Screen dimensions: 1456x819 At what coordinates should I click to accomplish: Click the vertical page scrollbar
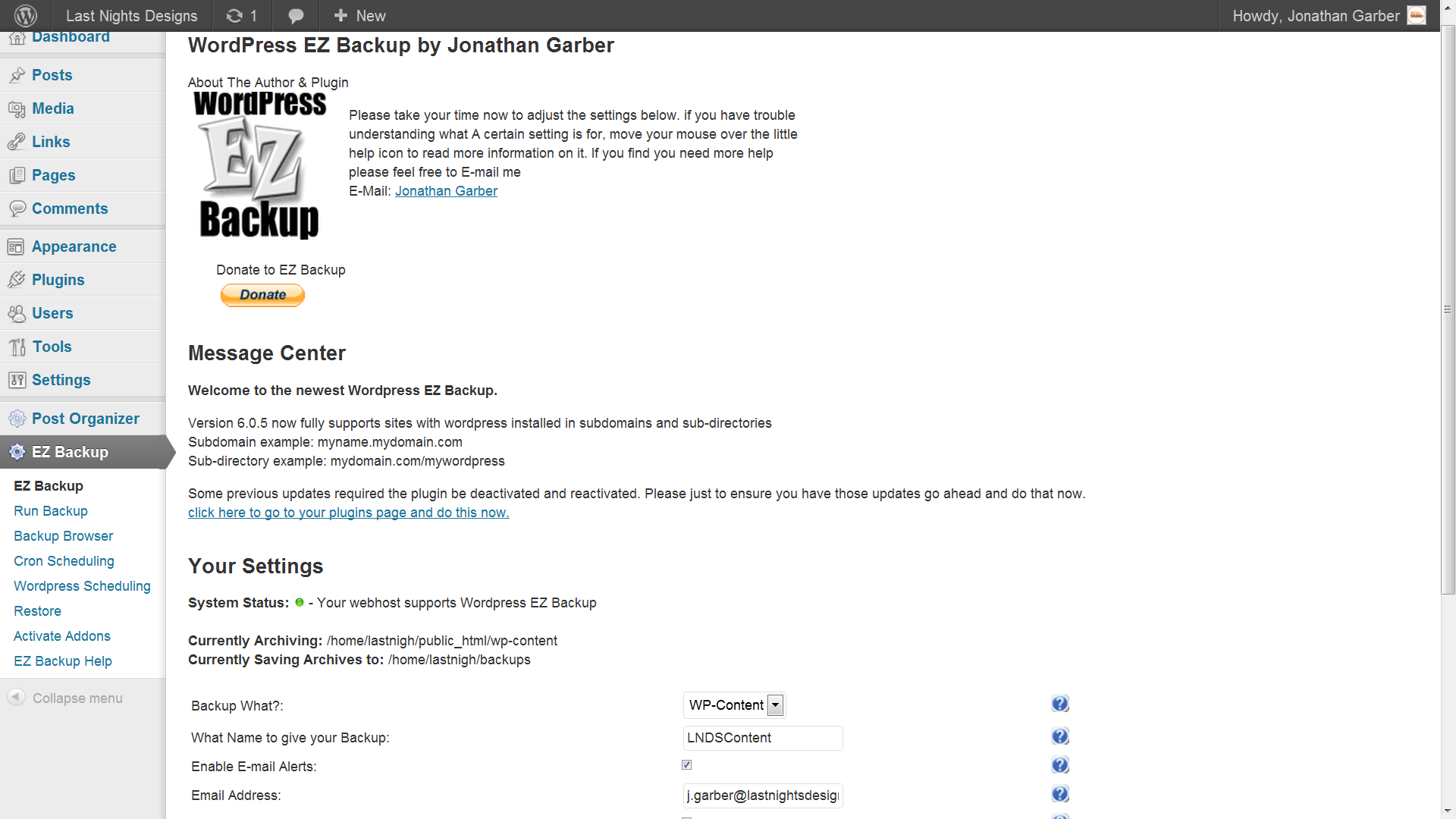click(1448, 311)
